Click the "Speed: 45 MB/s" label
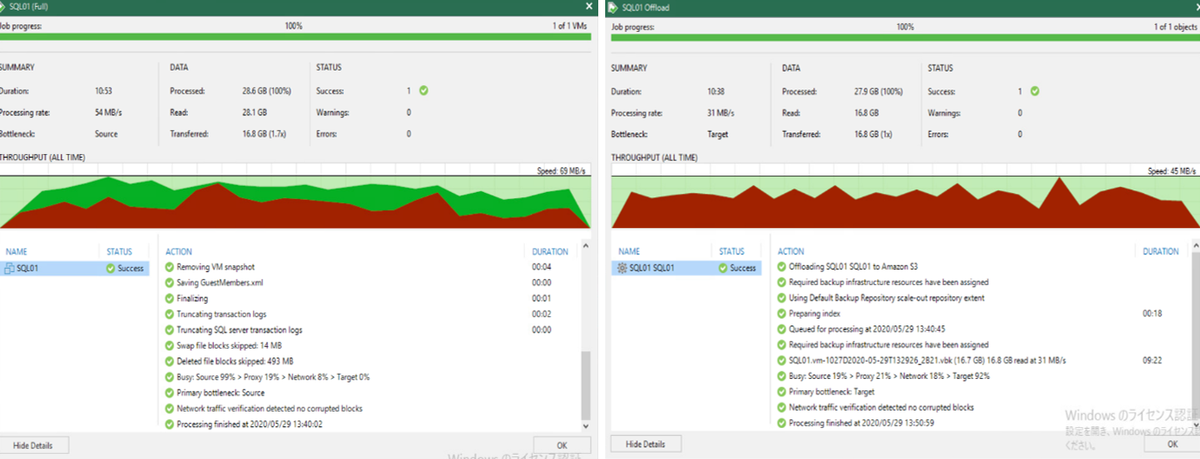The width and height of the screenshot is (1200, 459). point(1173,171)
